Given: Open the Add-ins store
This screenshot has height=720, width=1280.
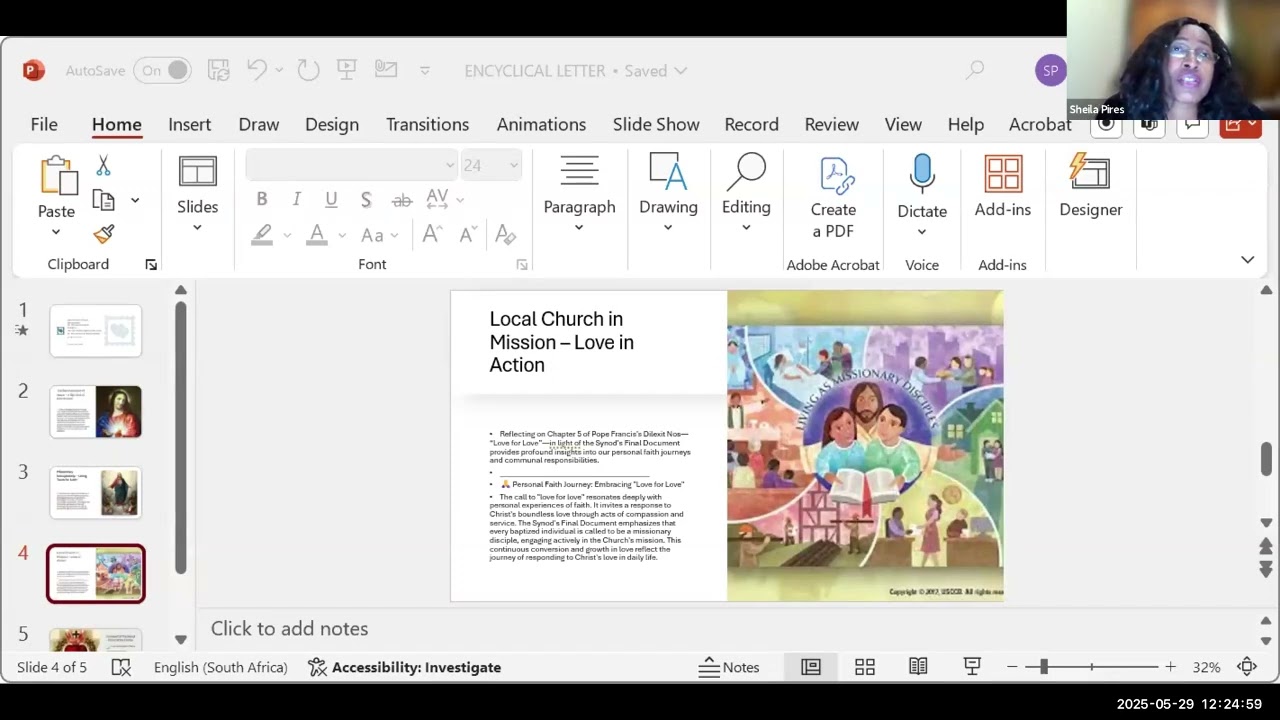Looking at the screenshot, I should 1002,186.
